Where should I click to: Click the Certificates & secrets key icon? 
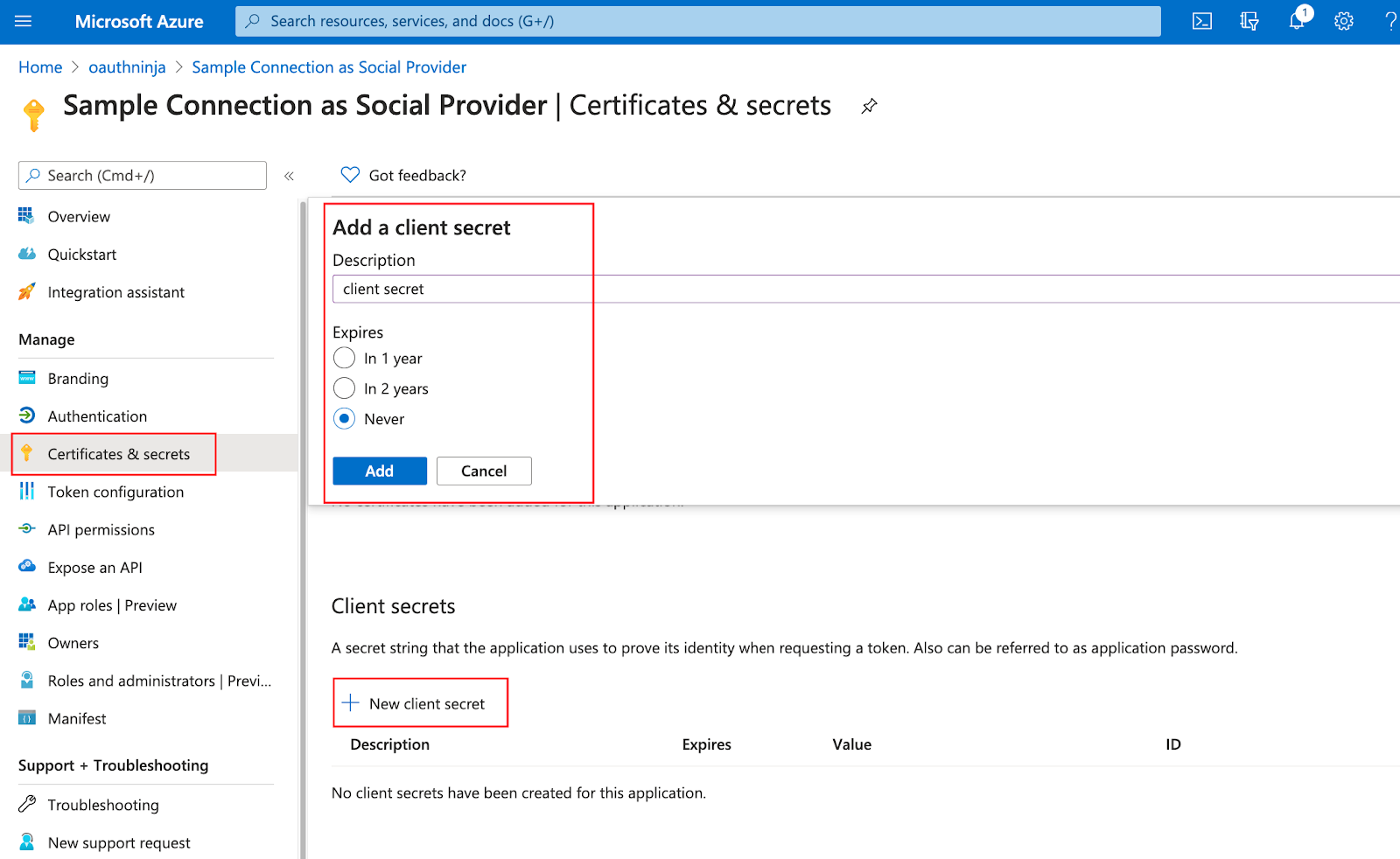[27, 453]
